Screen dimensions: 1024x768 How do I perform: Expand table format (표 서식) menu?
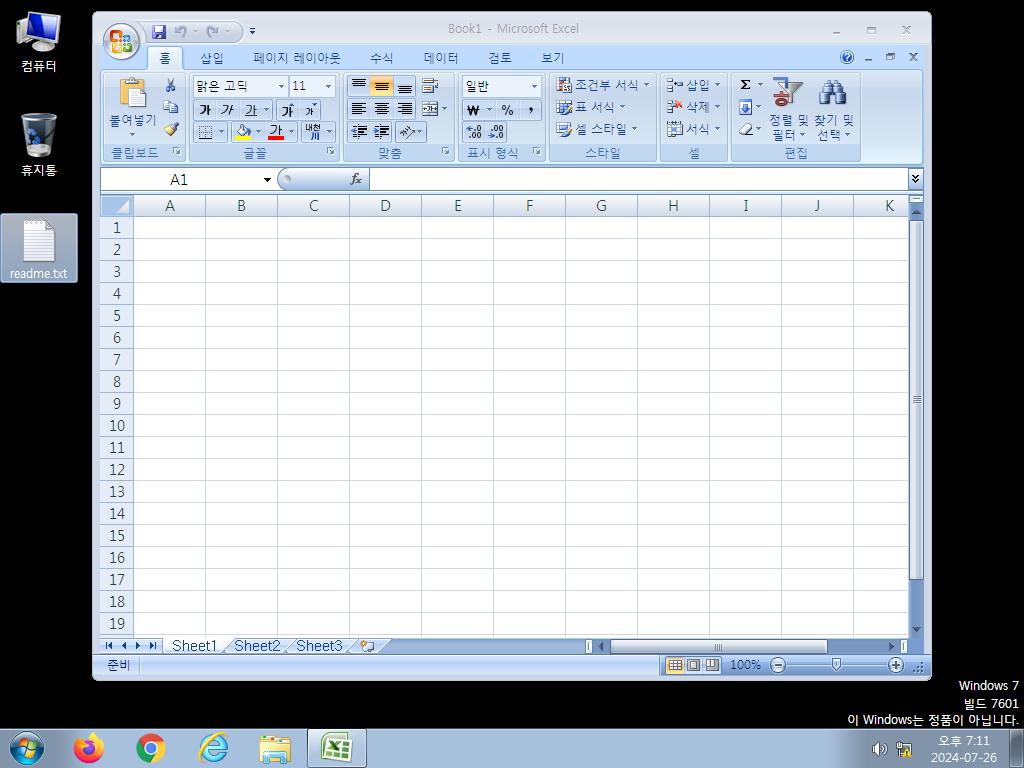pyautogui.click(x=591, y=106)
